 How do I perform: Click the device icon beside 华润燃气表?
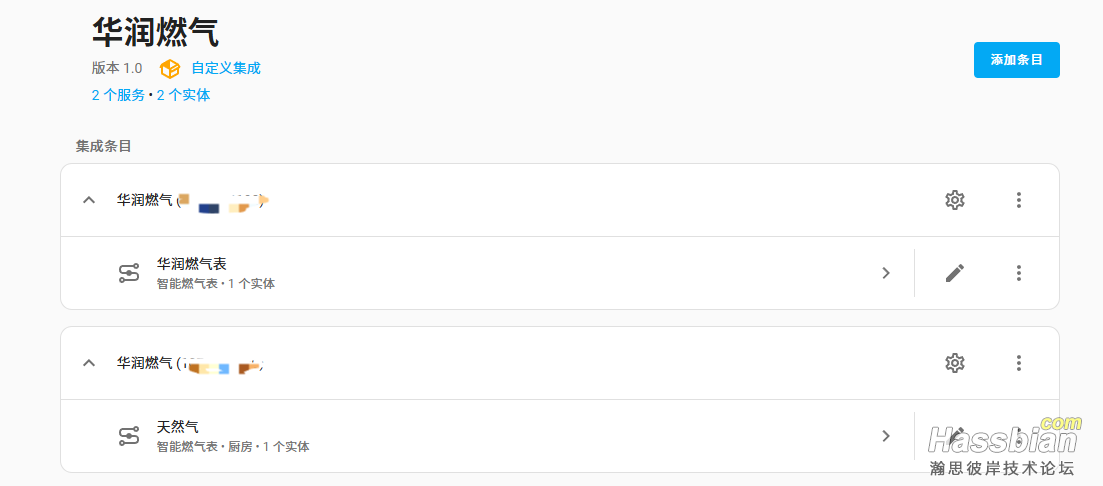129,273
